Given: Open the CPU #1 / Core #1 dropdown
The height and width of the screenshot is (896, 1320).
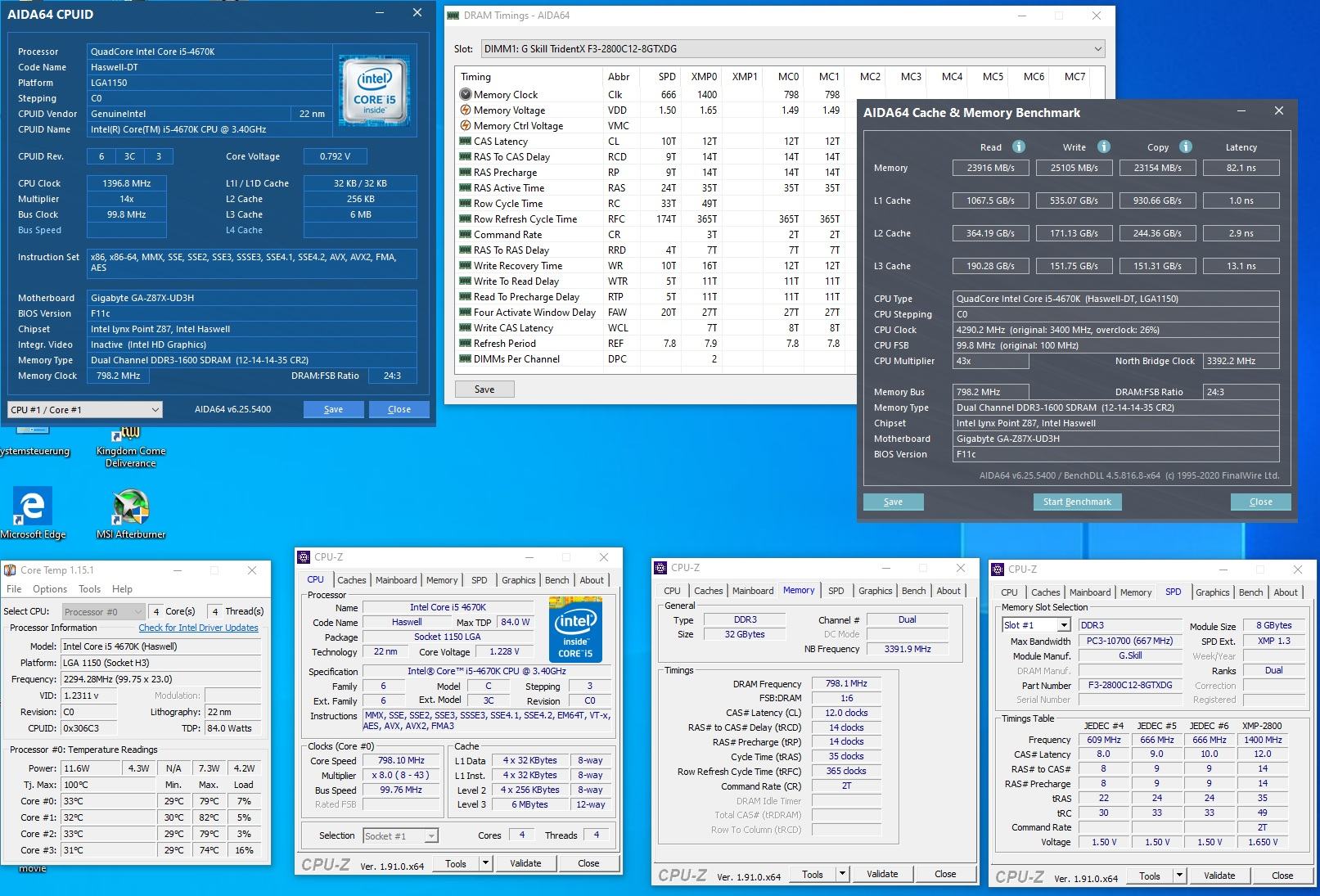Looking at the screenshot, I should coord(85,409).
